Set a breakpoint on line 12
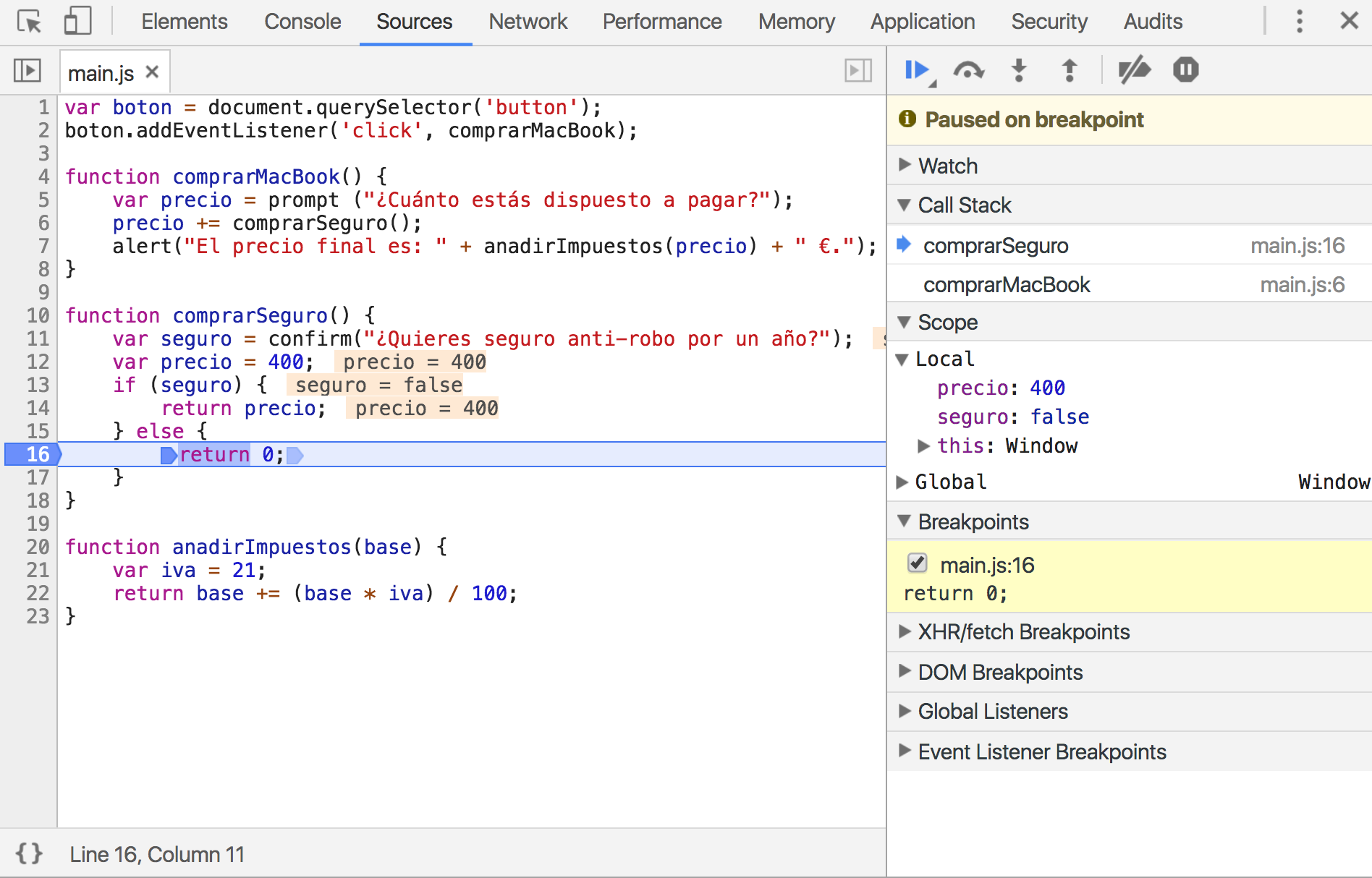 (38, 362)
